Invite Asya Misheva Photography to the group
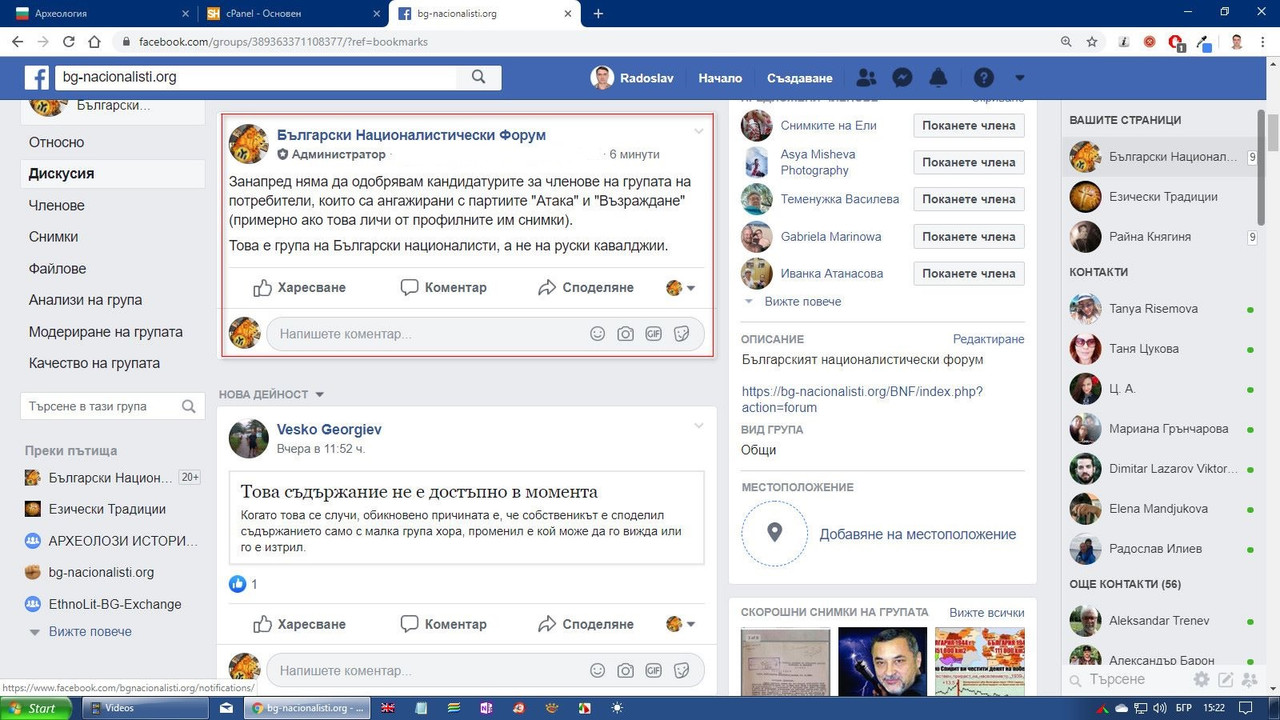 coord(968,163)
